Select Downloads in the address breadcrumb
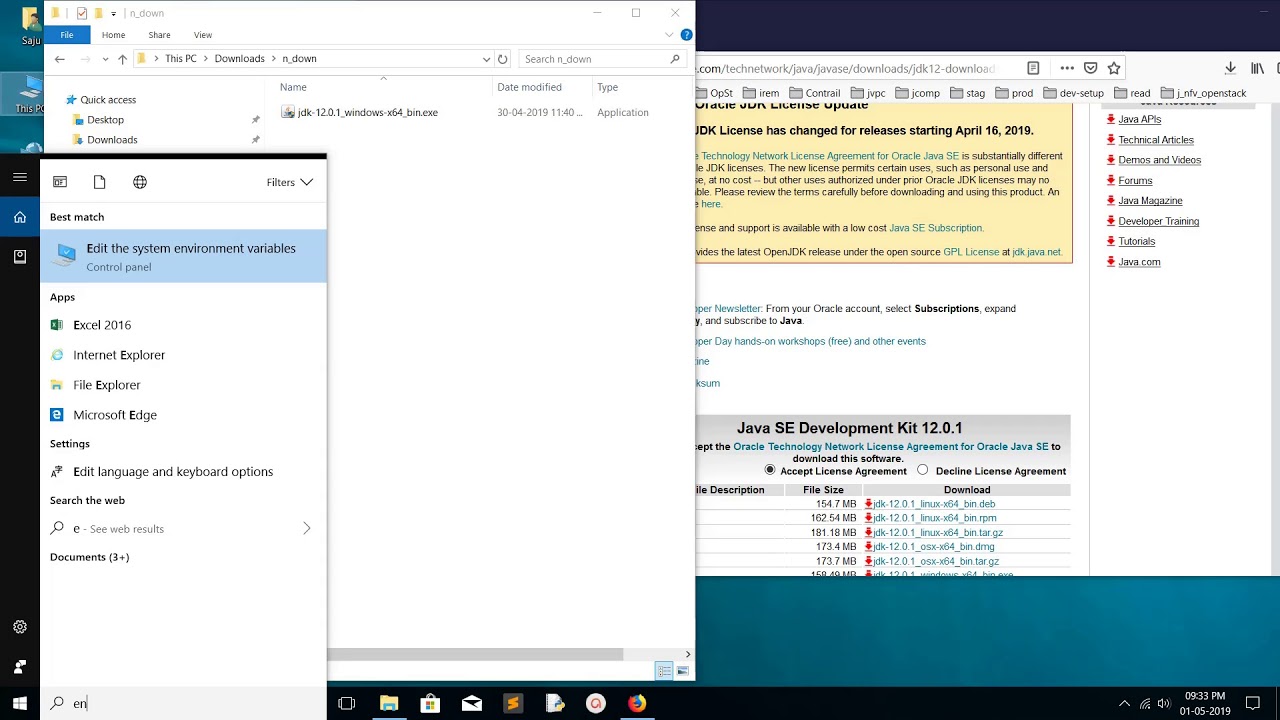This screenshot has height=720, width=1280. tap(239, 59)
